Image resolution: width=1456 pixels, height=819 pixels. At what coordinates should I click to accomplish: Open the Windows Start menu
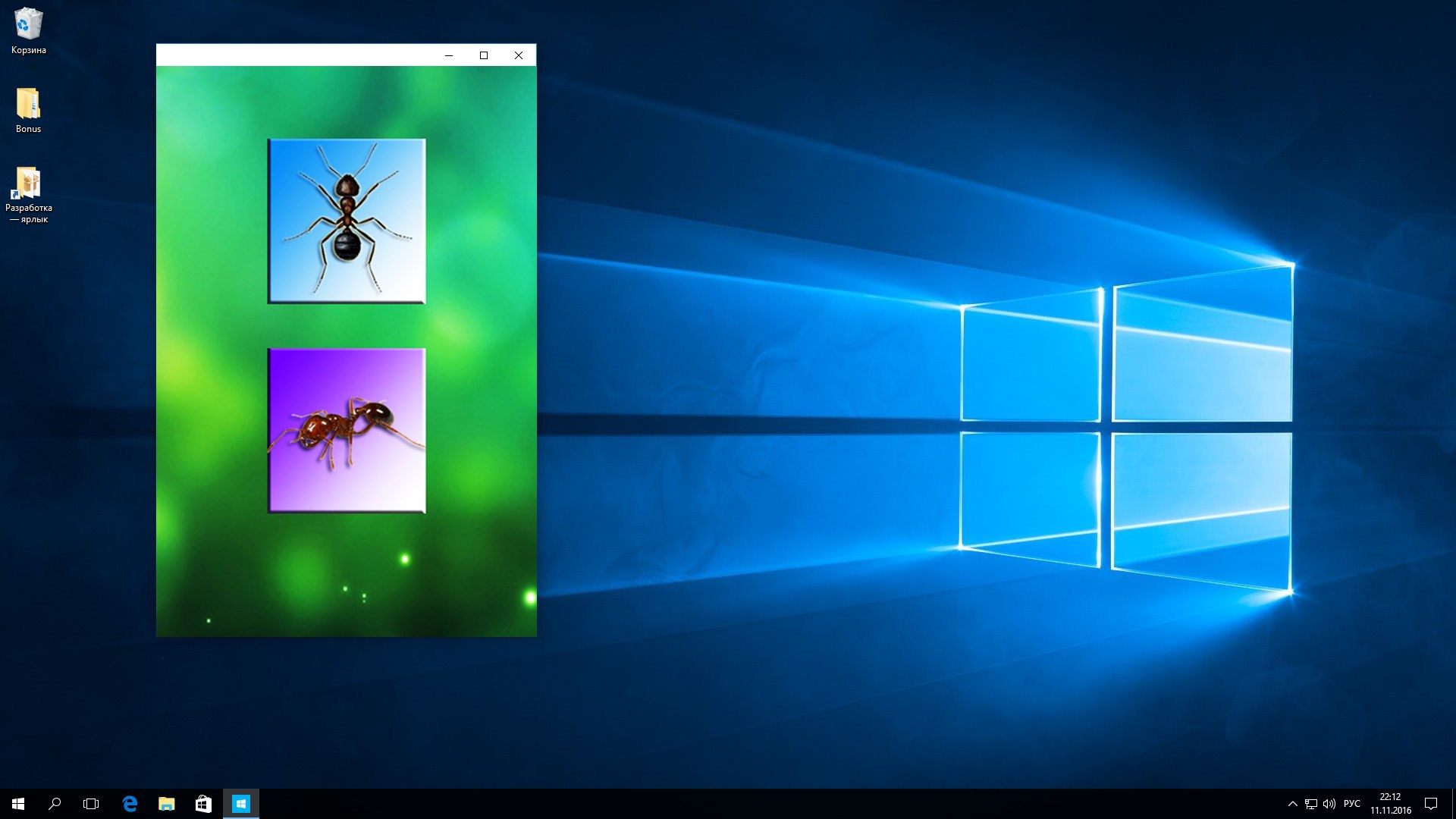[x=18, y=804]
